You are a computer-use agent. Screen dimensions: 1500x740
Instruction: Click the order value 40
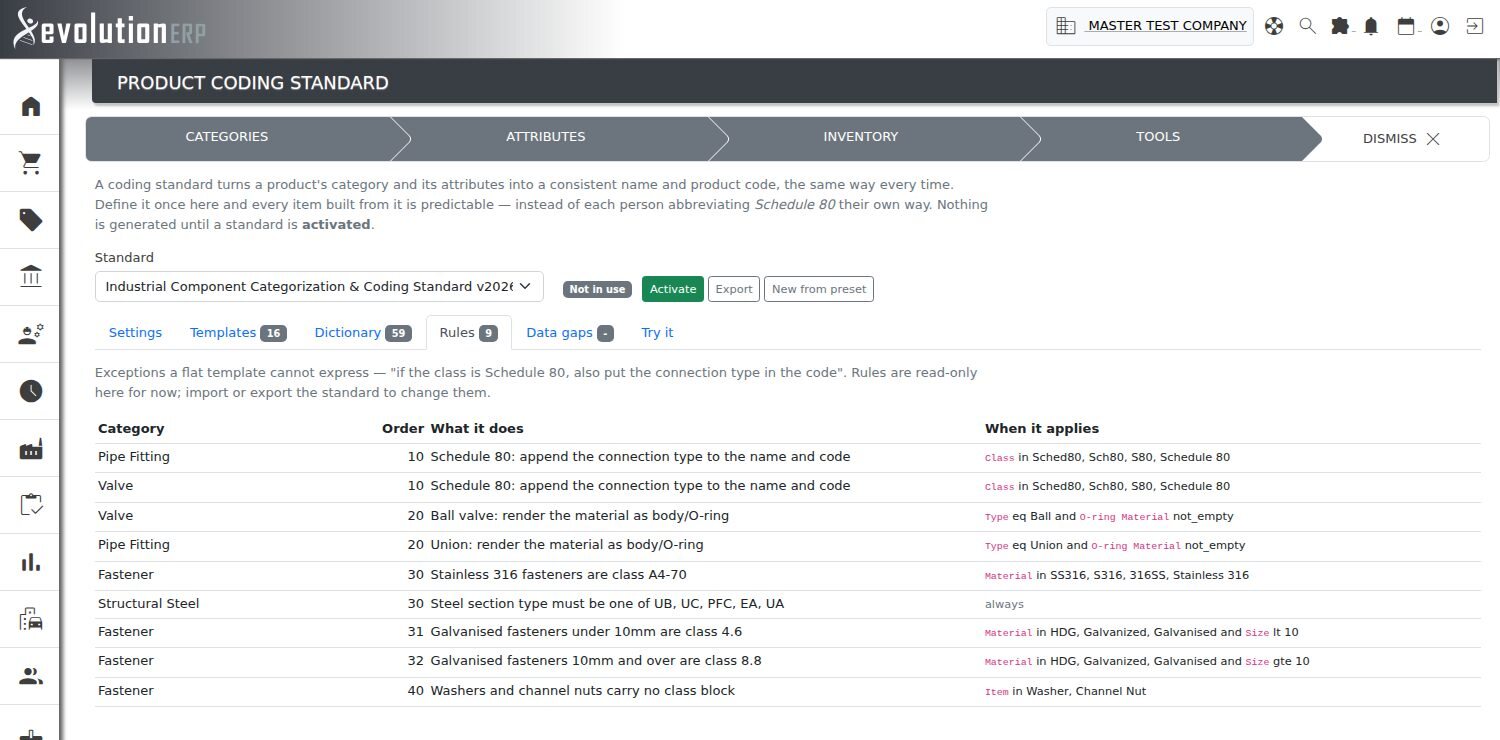click(x=415, y=691)
